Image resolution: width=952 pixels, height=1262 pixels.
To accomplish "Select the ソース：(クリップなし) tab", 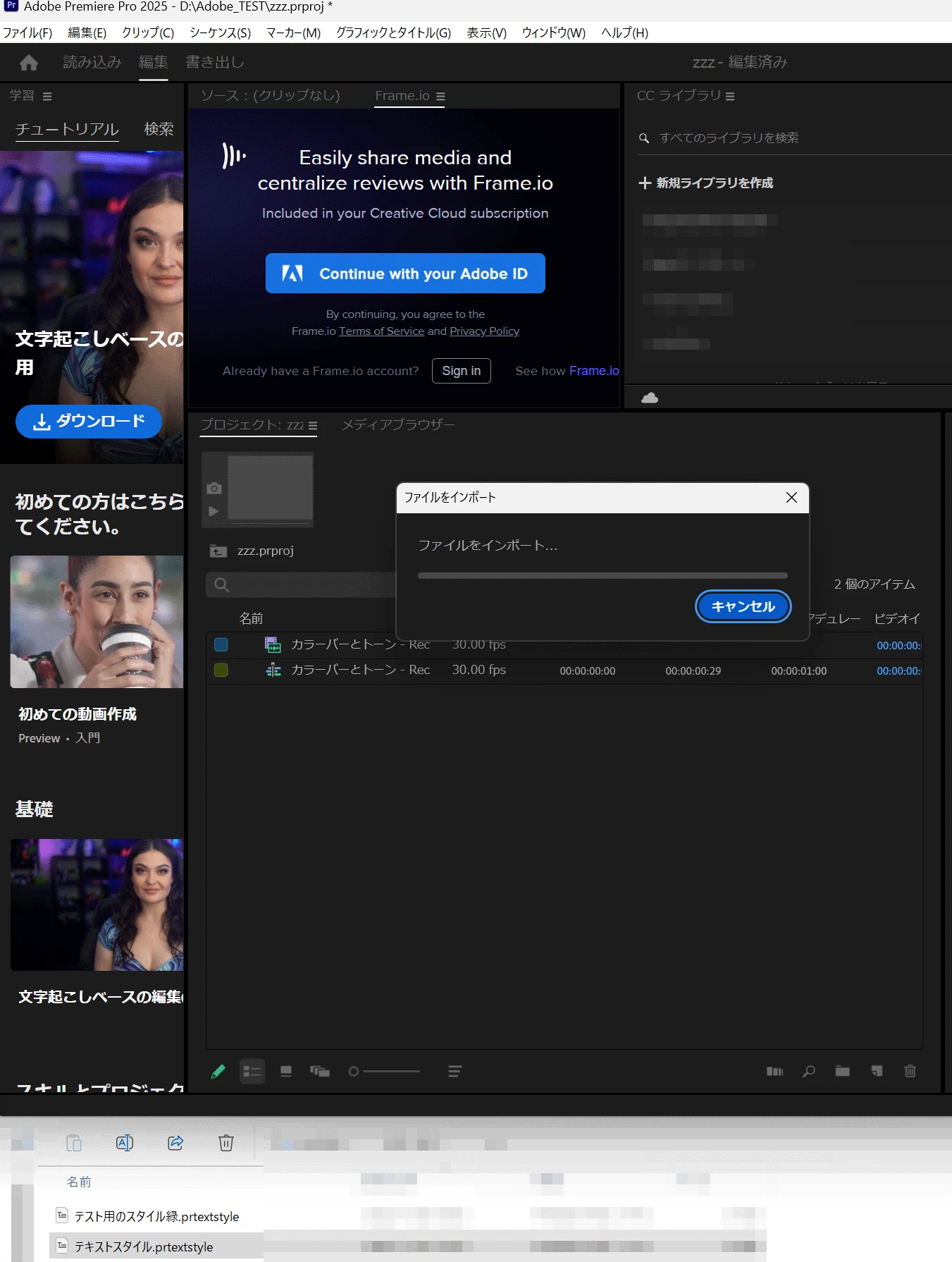I will pos(271,96).
